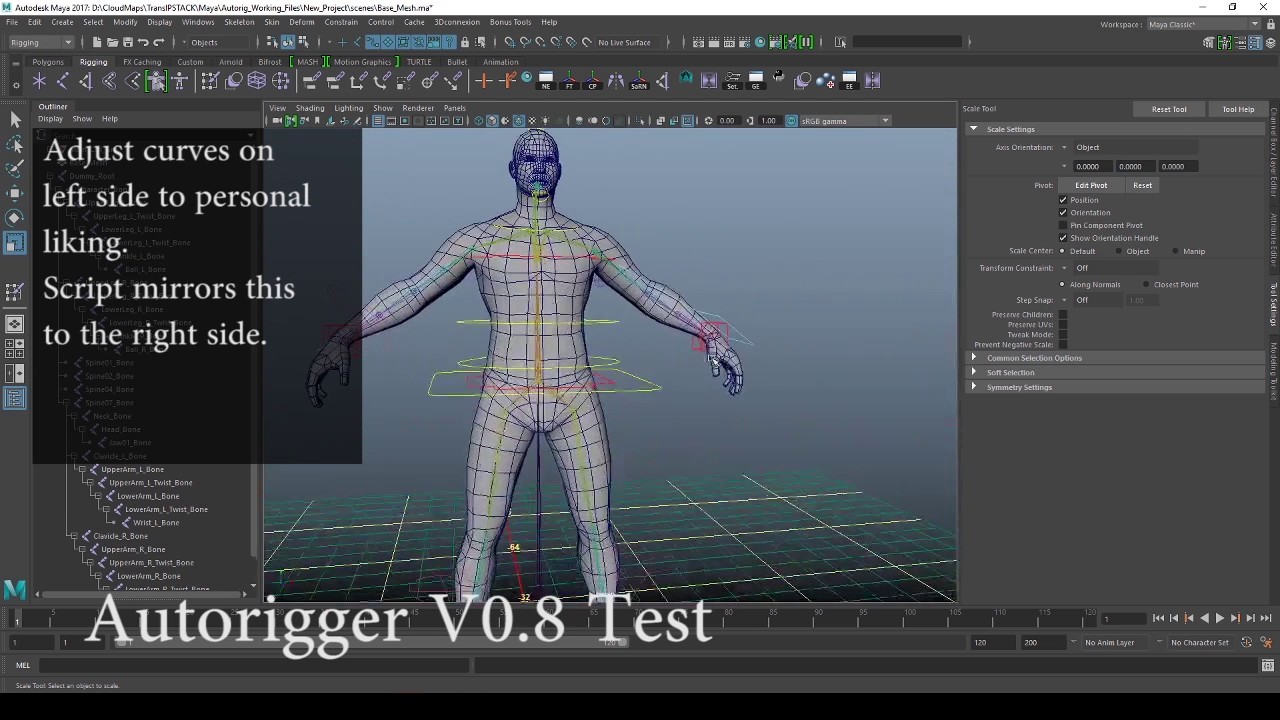Select the Manip radio button for Scale Center
The height and width of the screenshot is (720, 1280).
[1176, 251]
